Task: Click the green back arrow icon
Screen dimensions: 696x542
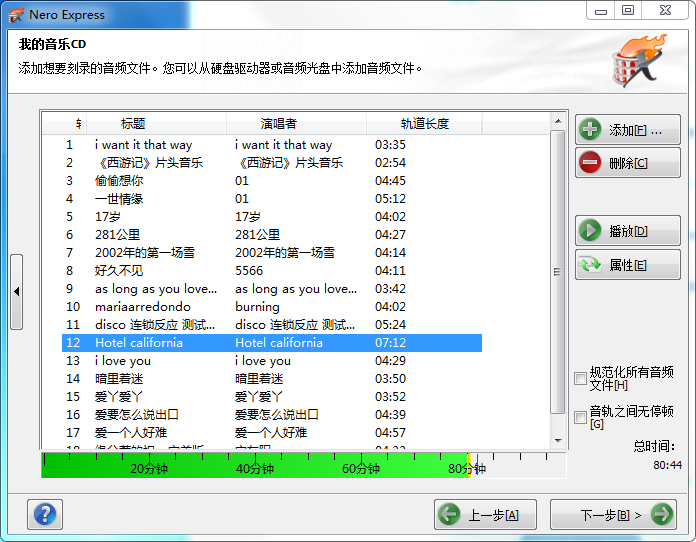Action: pos(449,515)
